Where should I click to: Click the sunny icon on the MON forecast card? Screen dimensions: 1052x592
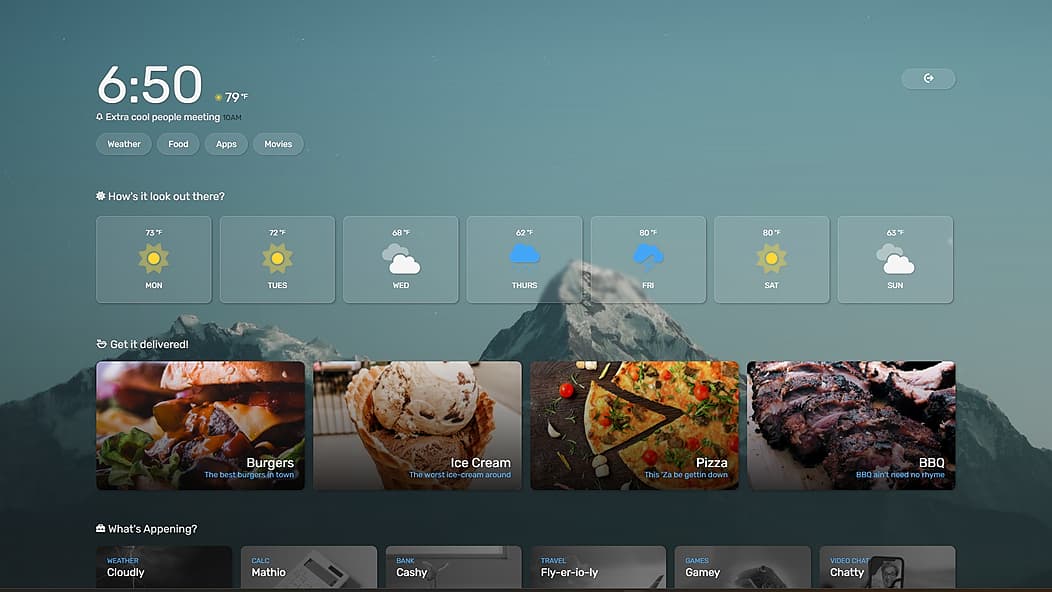(x=153, y=258)
